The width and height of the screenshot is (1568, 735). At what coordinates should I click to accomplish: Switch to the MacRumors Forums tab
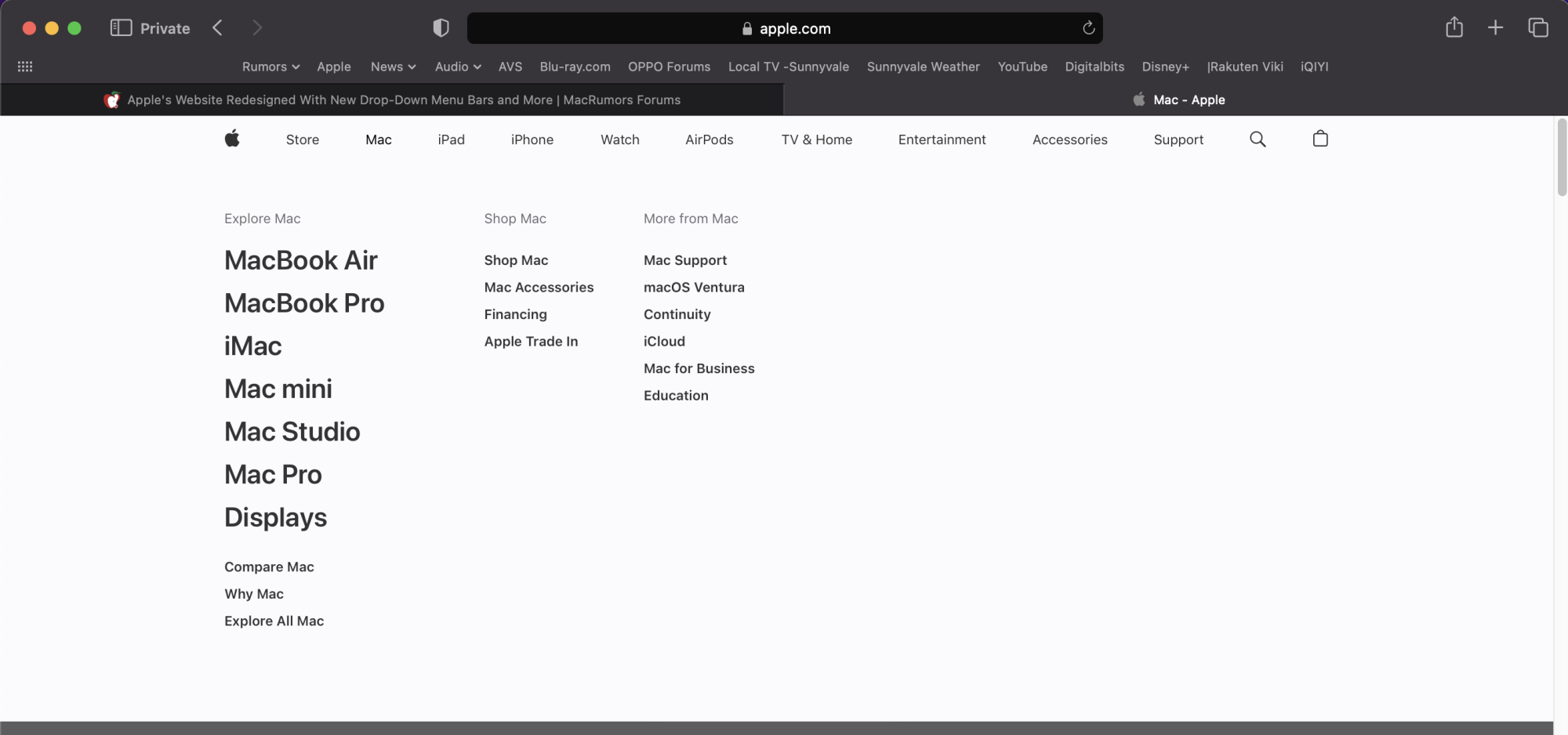[392, 100]
